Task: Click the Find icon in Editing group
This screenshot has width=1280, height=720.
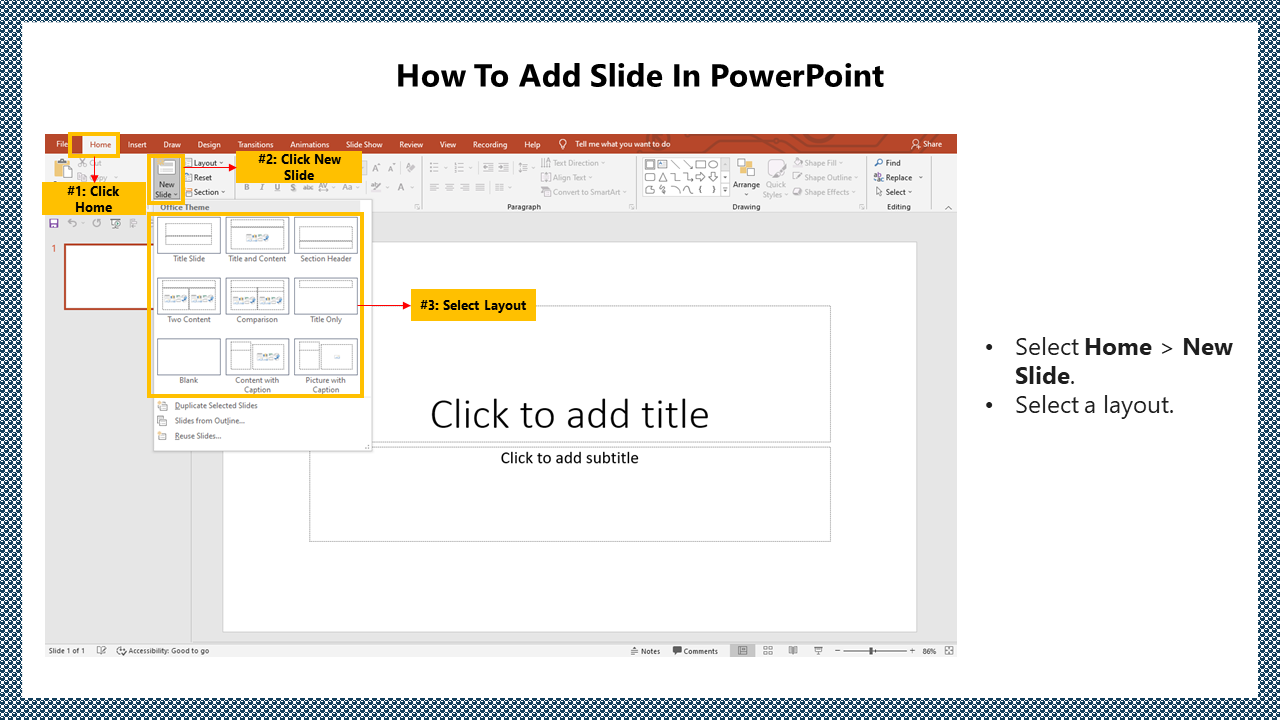Action: (878, 163)
